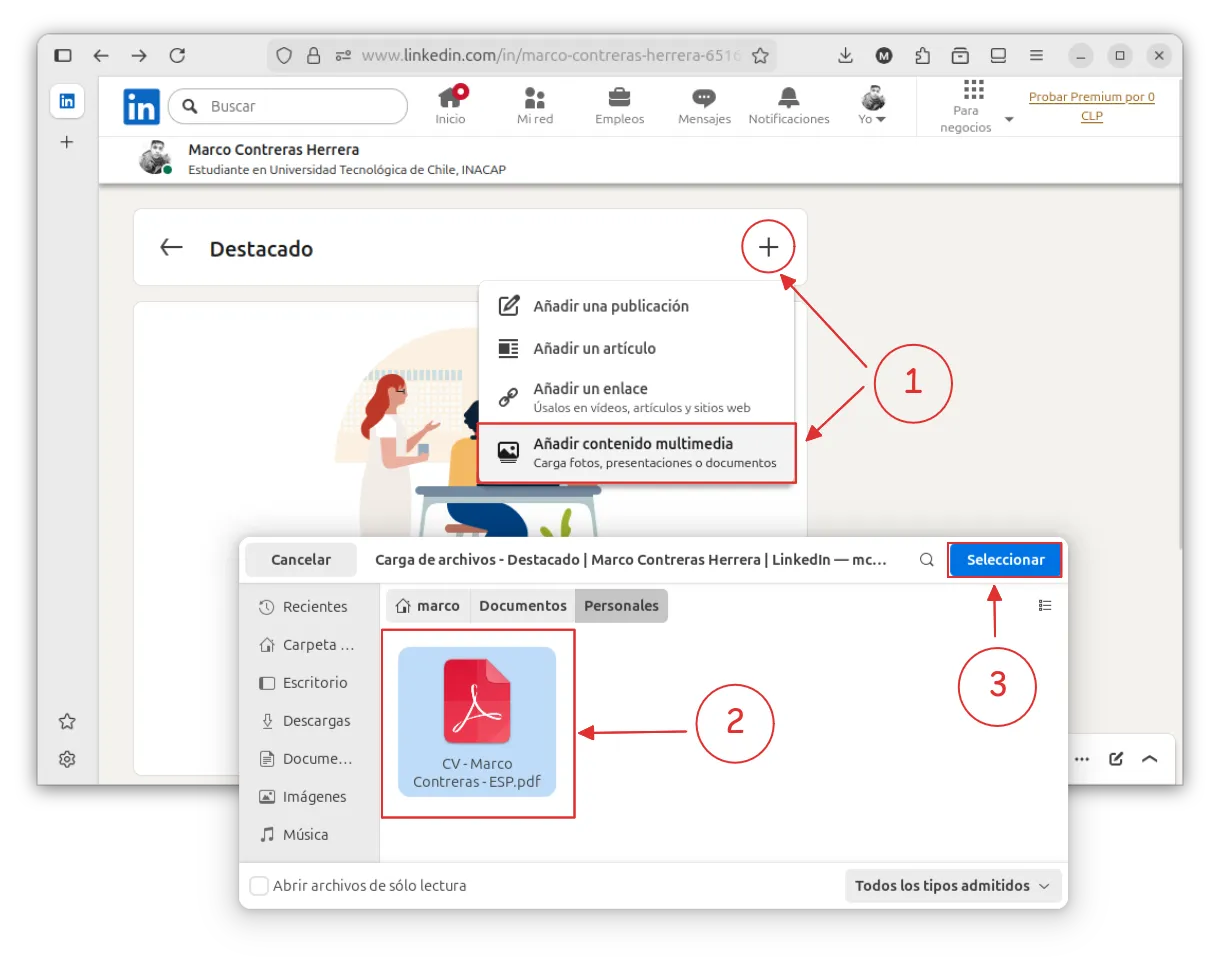This screenshot has height=978, width=1220.
Task: Enable 'Abrir archivos de sólo lectura'
Action: 258,885
